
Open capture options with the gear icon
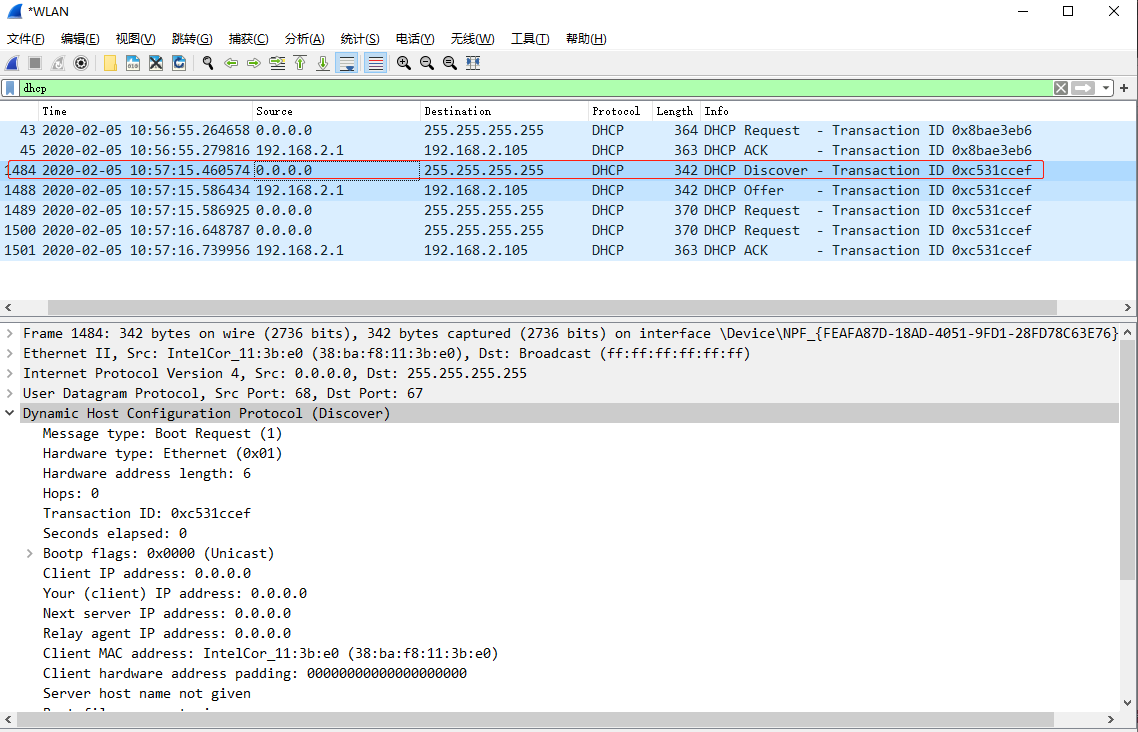(79, 63)
